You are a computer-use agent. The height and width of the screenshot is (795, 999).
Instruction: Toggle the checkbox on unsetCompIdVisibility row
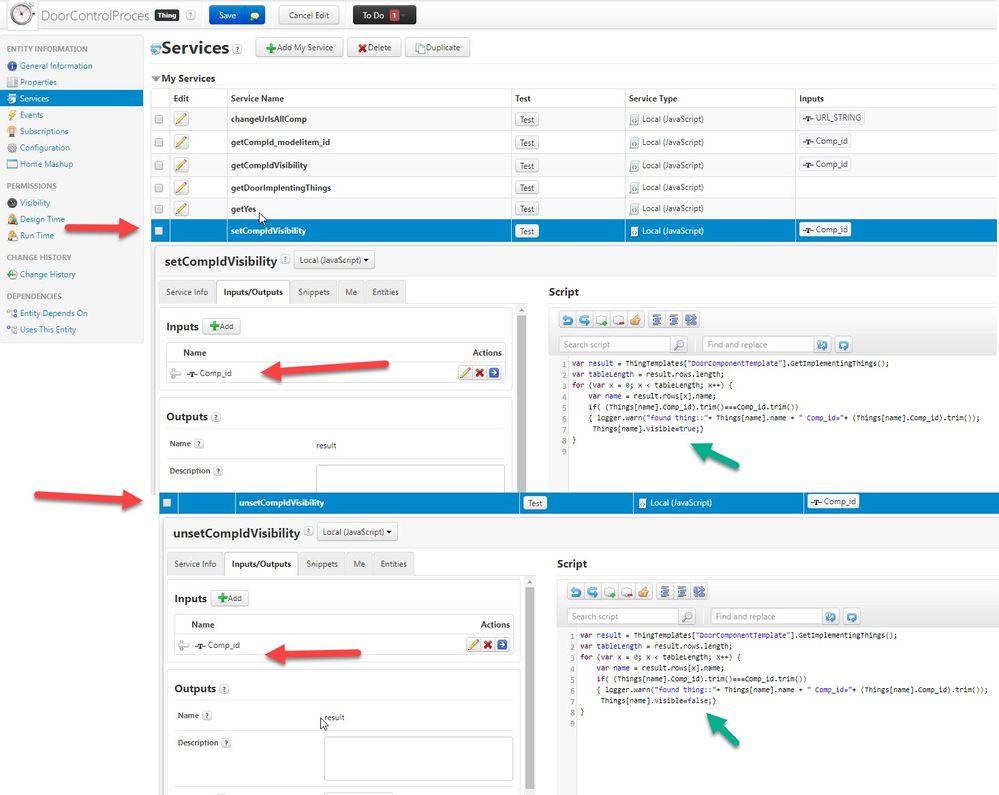167,503
